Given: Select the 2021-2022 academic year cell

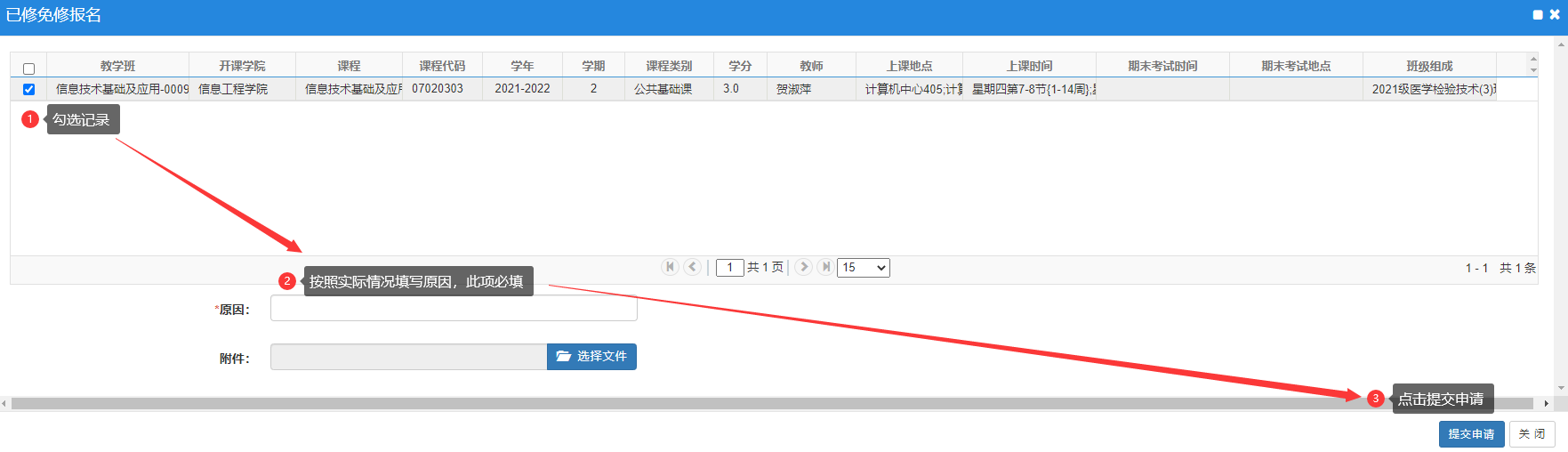Looking at the screenshot, I should (522, 89).
